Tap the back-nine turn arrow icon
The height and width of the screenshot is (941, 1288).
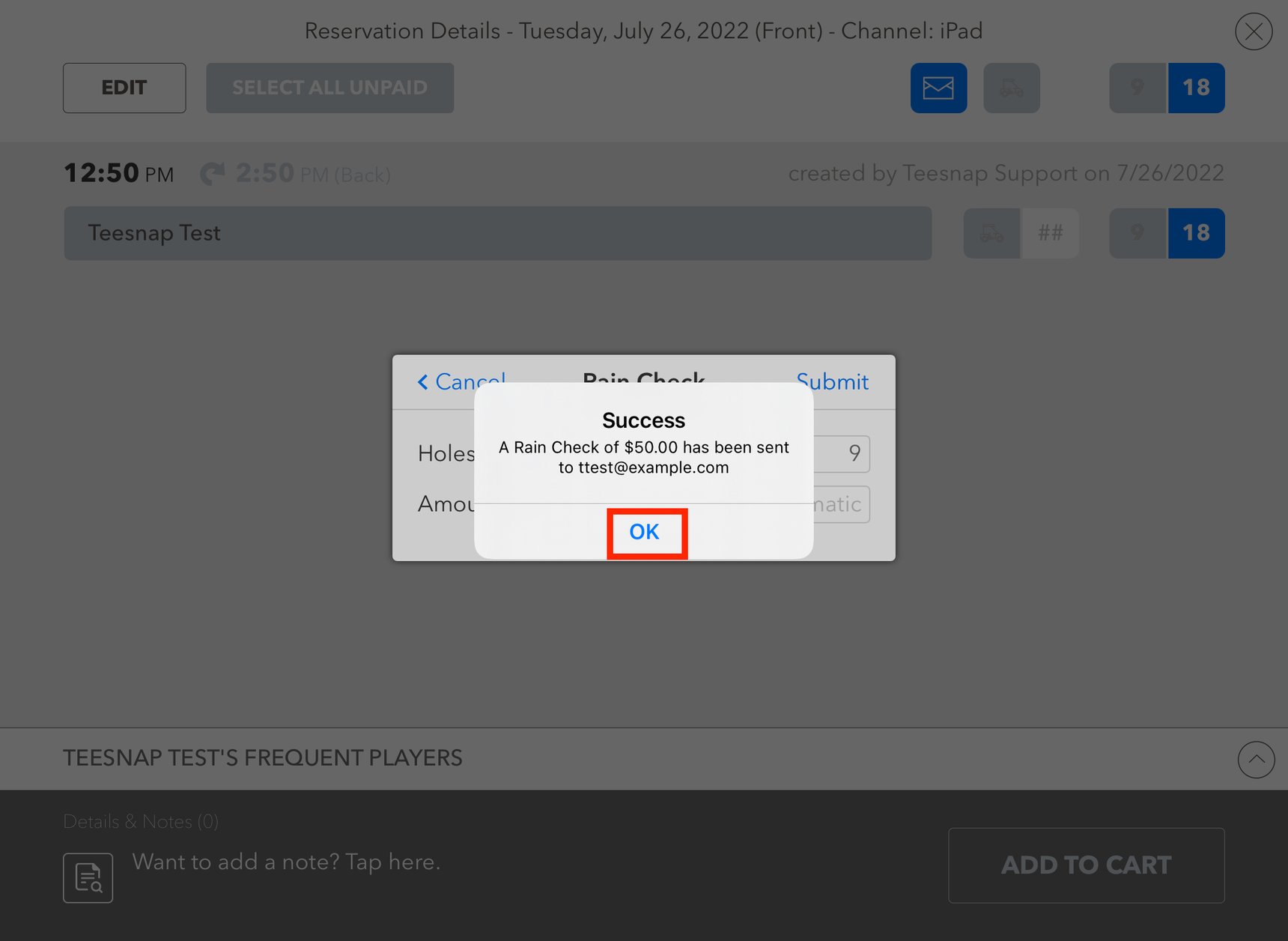coord(213,174)
